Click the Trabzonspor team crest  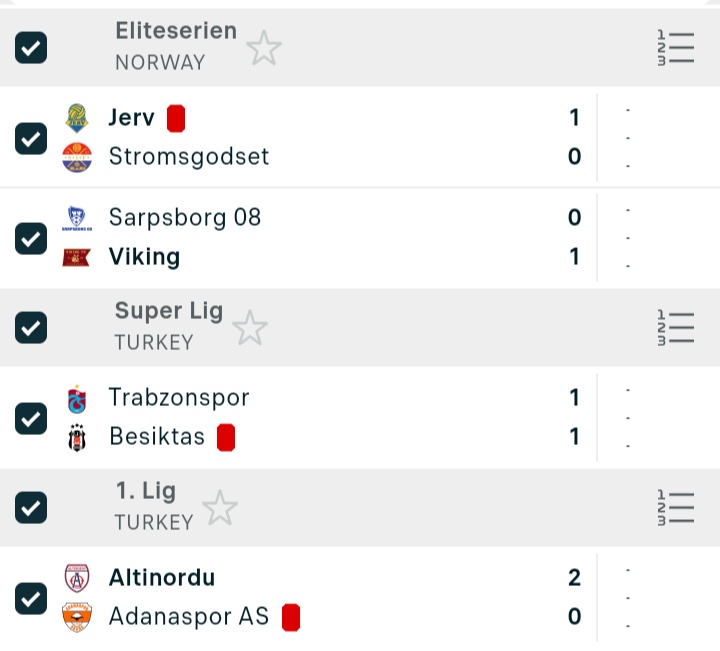(x=77, y=398)
